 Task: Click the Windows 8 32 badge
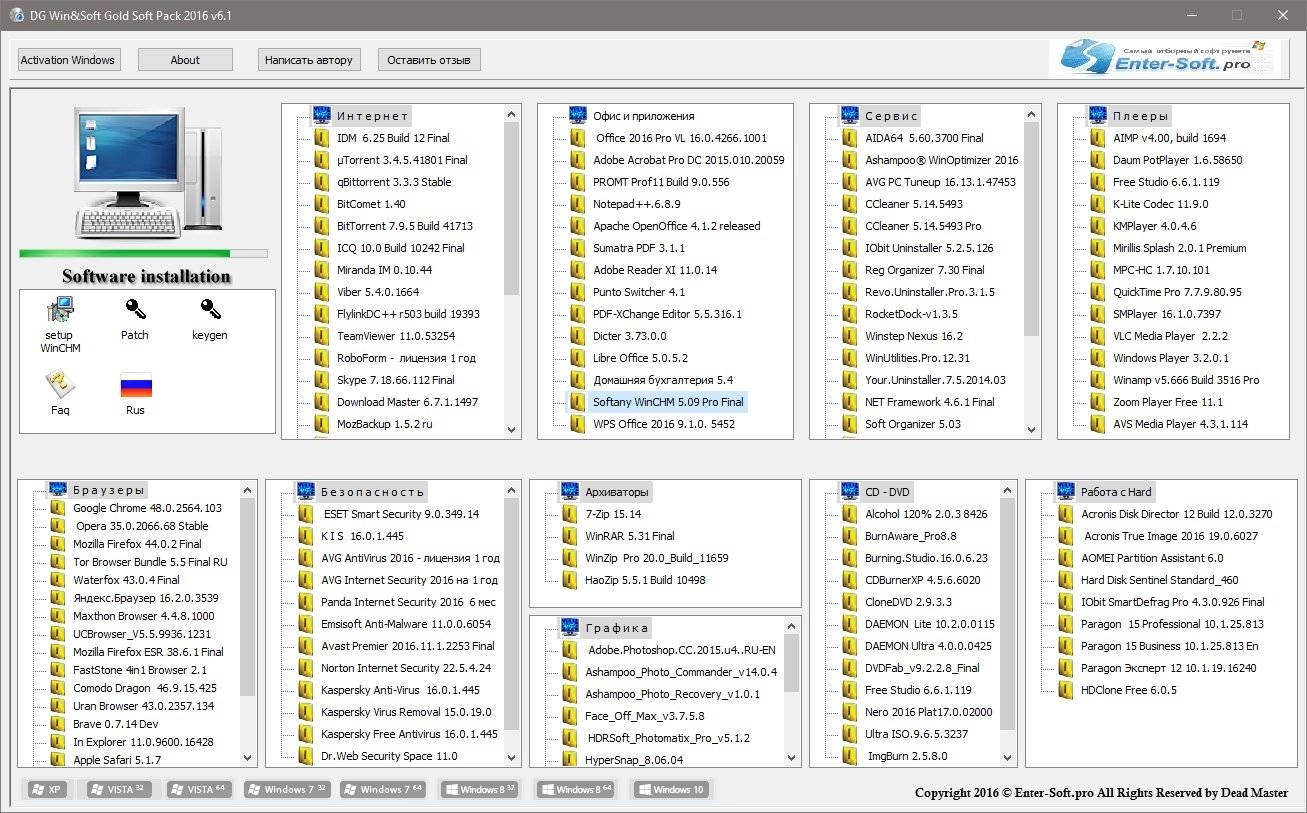pyautogui.click(x=482, y=789)
